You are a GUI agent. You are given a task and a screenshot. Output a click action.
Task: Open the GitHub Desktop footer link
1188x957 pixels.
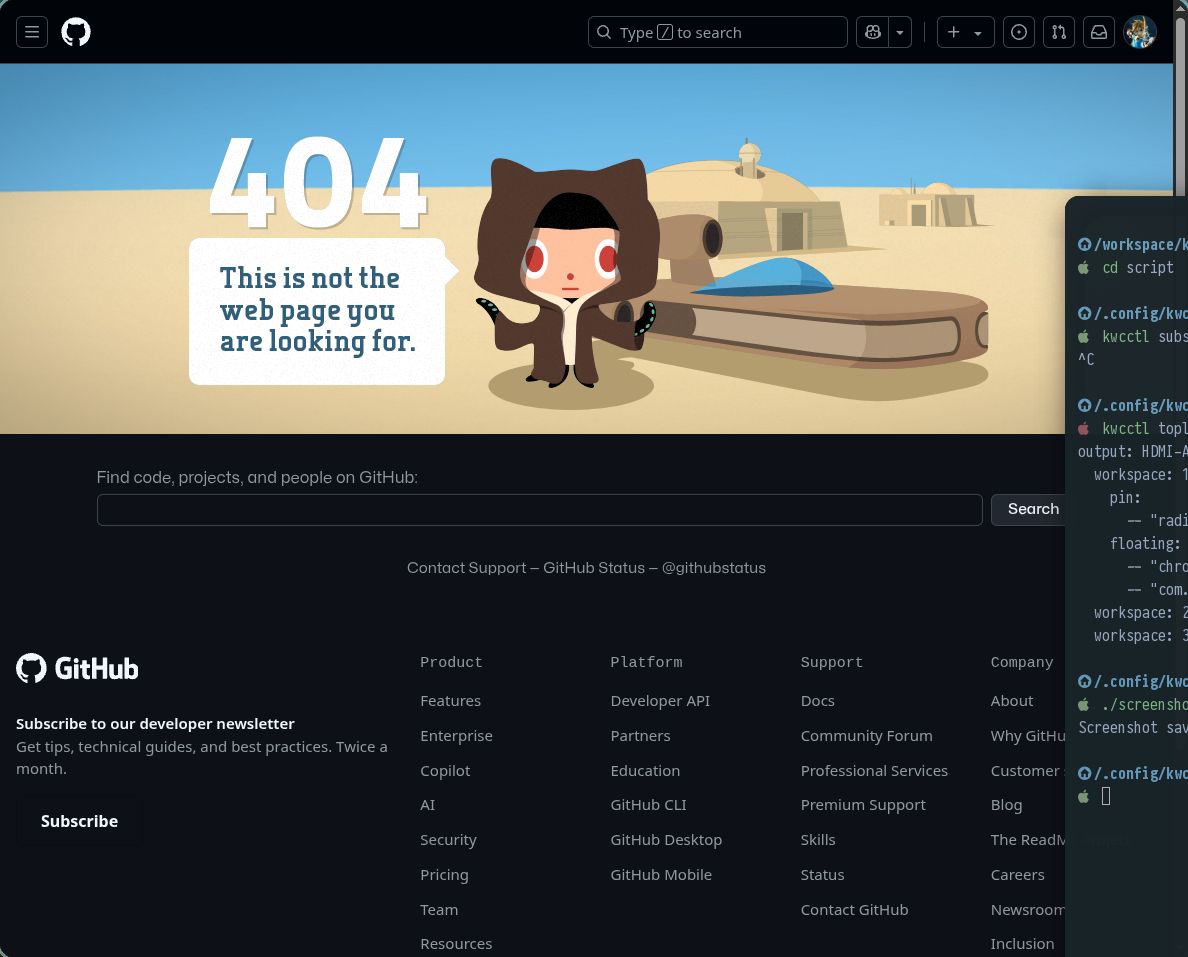click(666, 840)
